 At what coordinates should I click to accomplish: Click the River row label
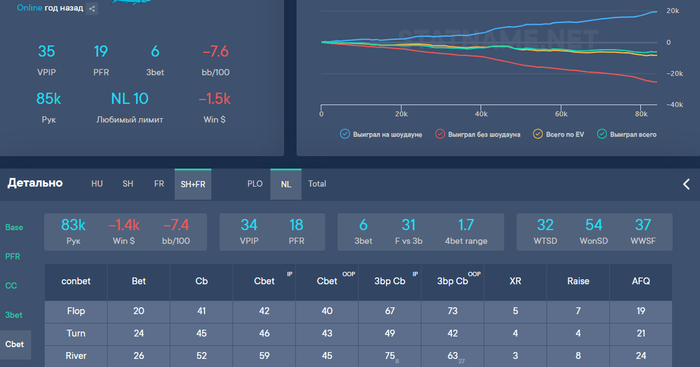76,356
